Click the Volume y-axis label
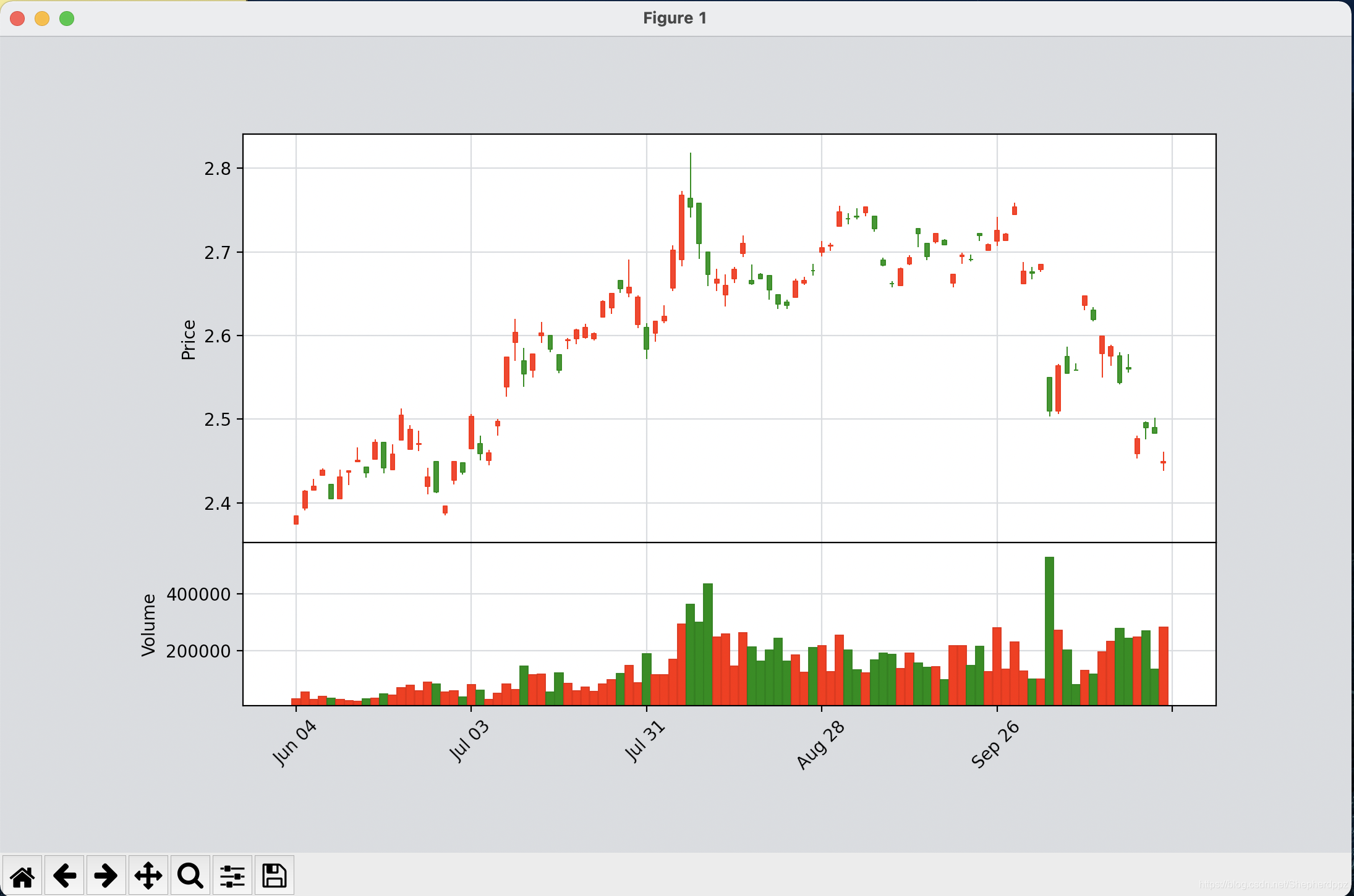 tap(148, 625)
